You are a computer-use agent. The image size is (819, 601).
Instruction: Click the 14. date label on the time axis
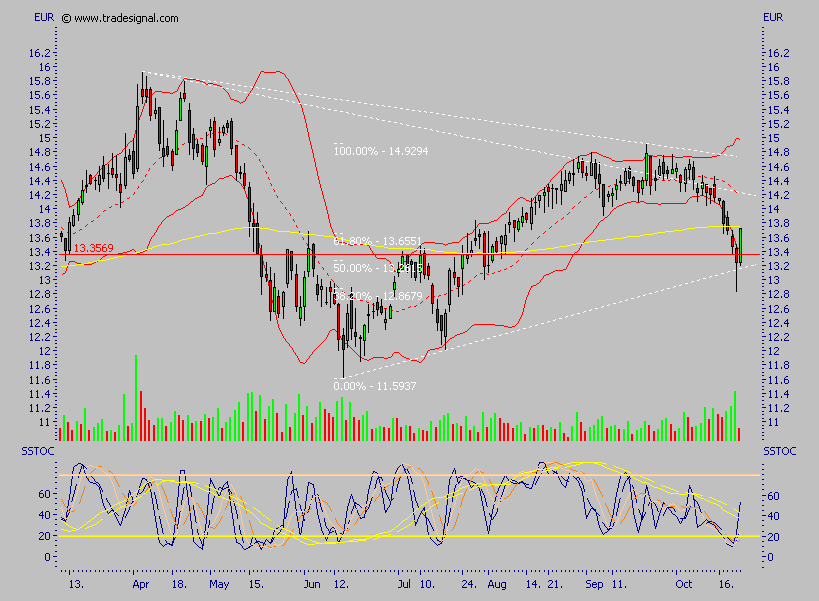[533, 584]
